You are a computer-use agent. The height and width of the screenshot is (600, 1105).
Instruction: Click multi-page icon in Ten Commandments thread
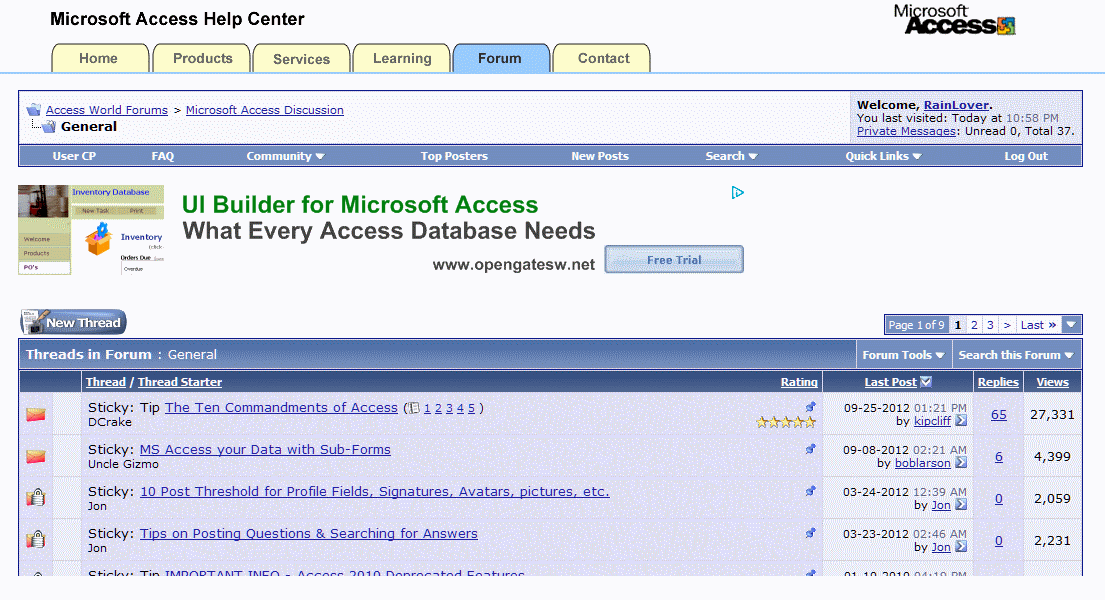point(414,408)
